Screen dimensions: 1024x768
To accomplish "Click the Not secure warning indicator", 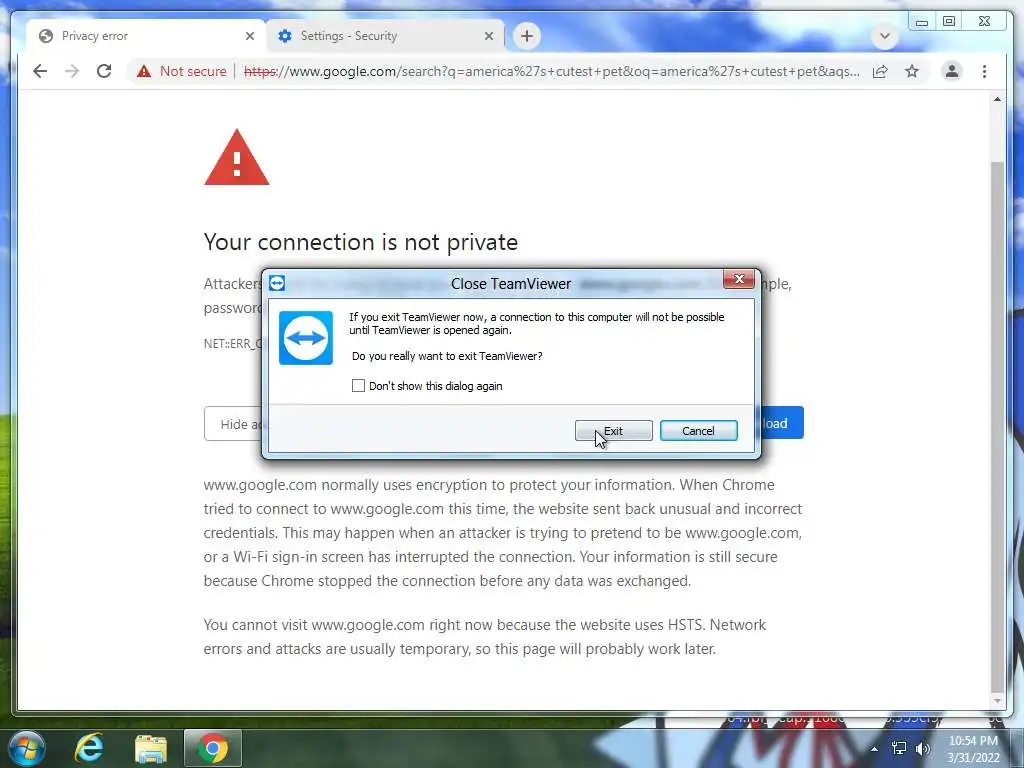I will 182,71.
